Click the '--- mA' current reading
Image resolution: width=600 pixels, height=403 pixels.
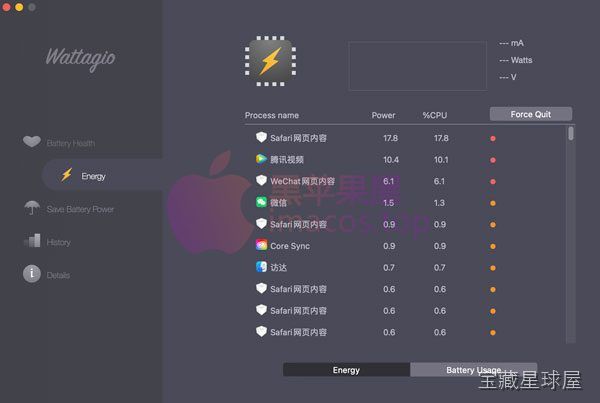point(511,43)
